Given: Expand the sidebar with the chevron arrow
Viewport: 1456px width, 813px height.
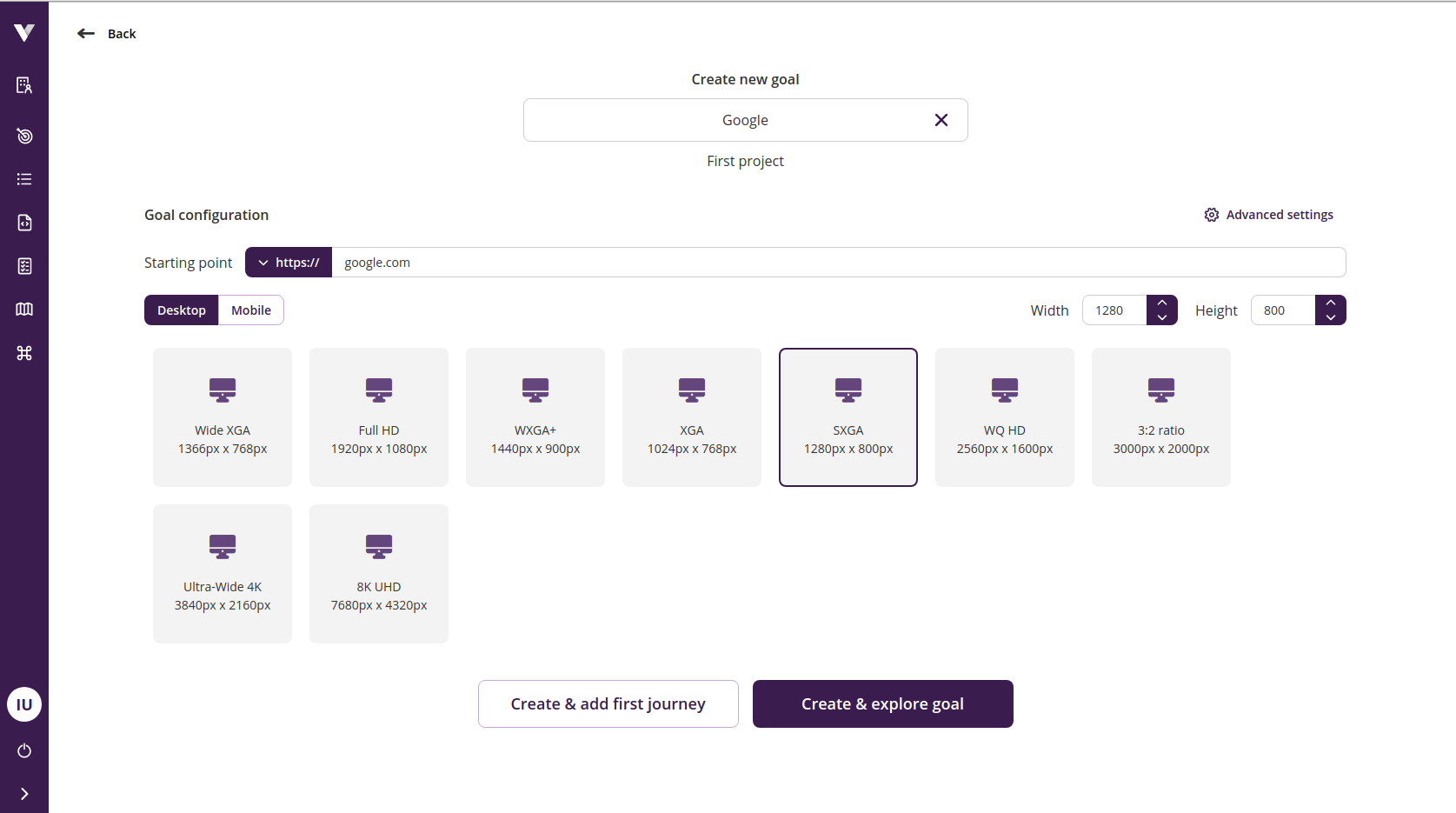Looking at the screenshot, I should click(24, 794).
